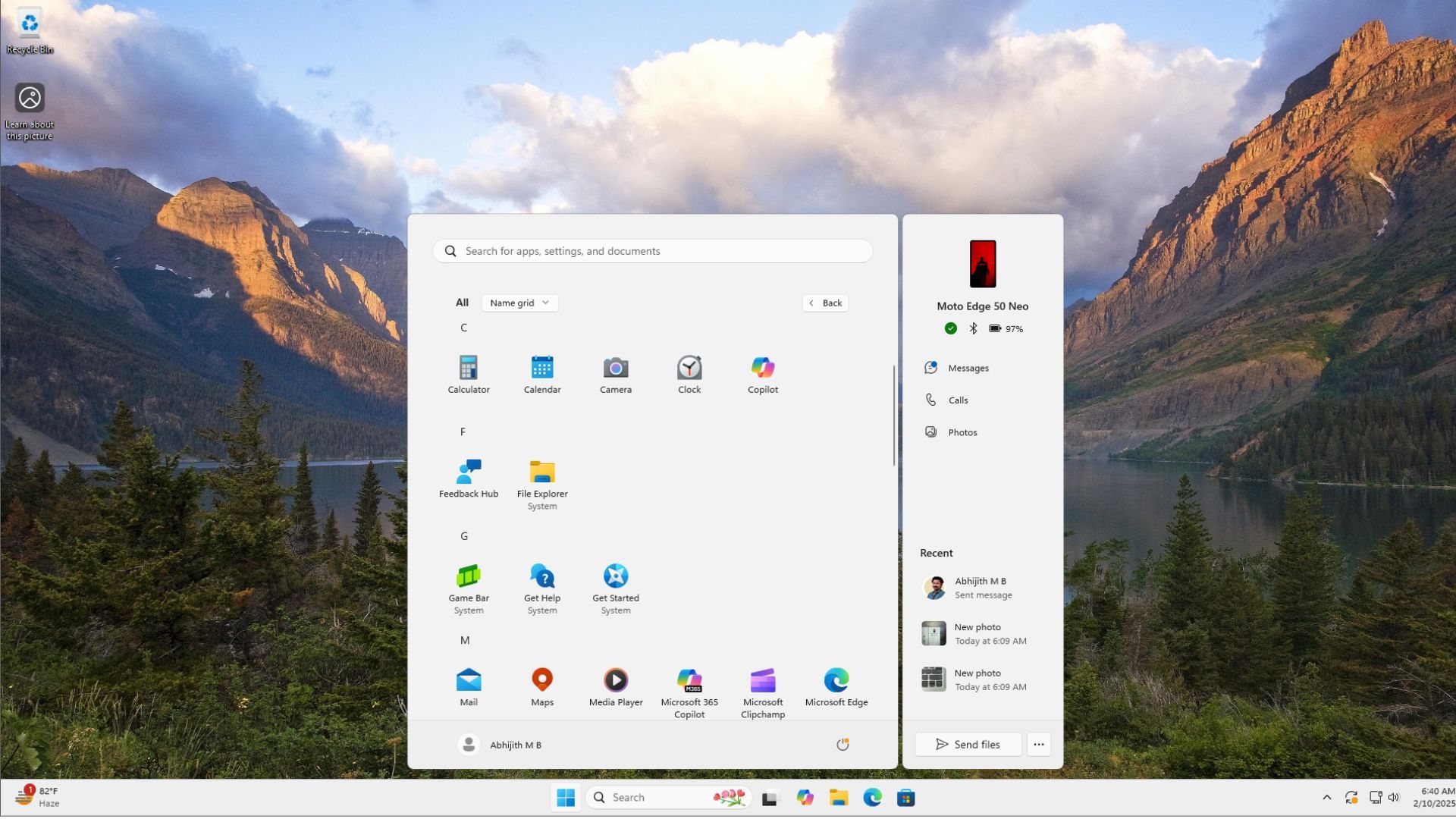Launch the Camera app
Image resolution: width=1456 pixels, height=819 pixels.
[x=615, y=373]
